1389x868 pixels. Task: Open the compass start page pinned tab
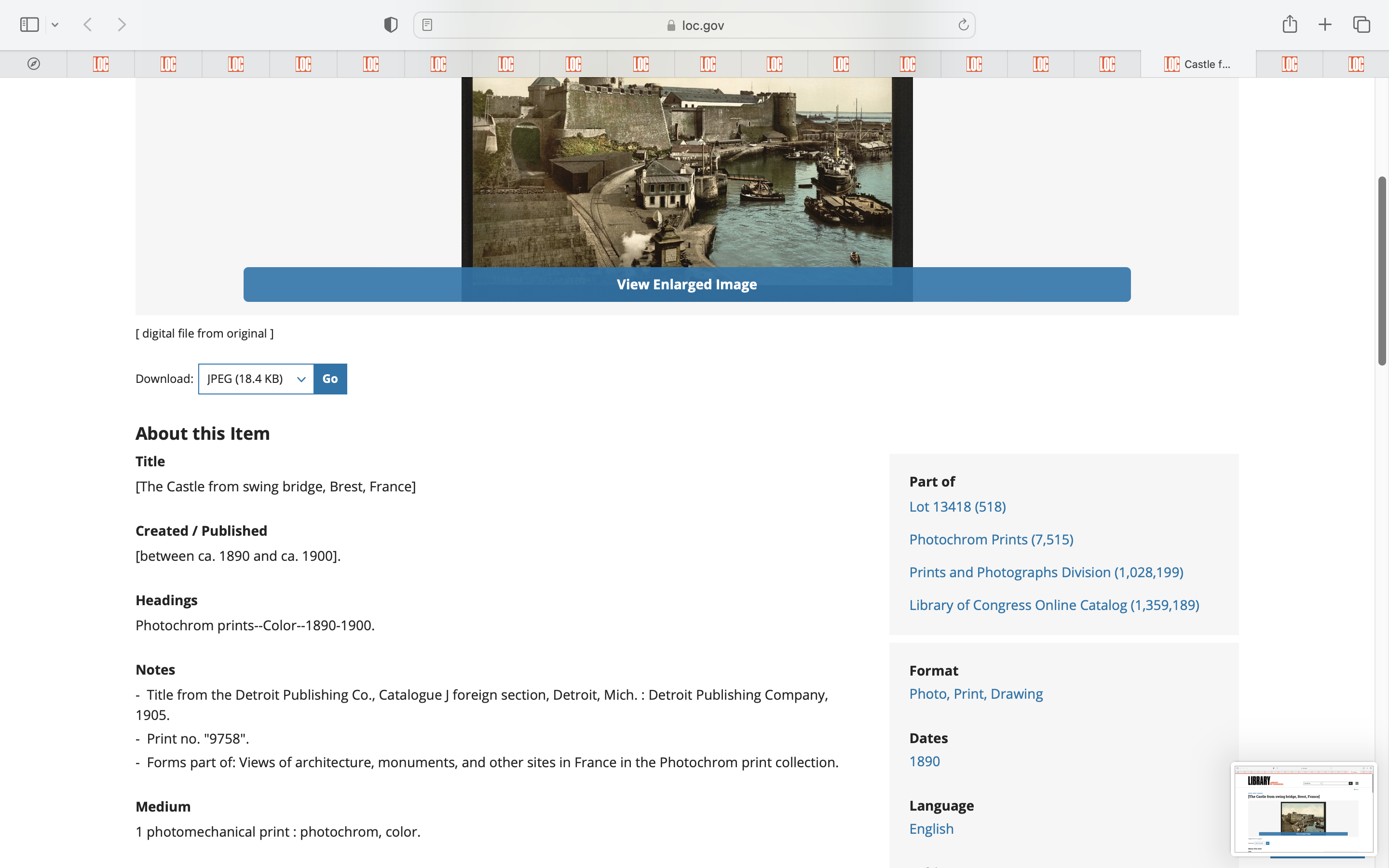34,64
